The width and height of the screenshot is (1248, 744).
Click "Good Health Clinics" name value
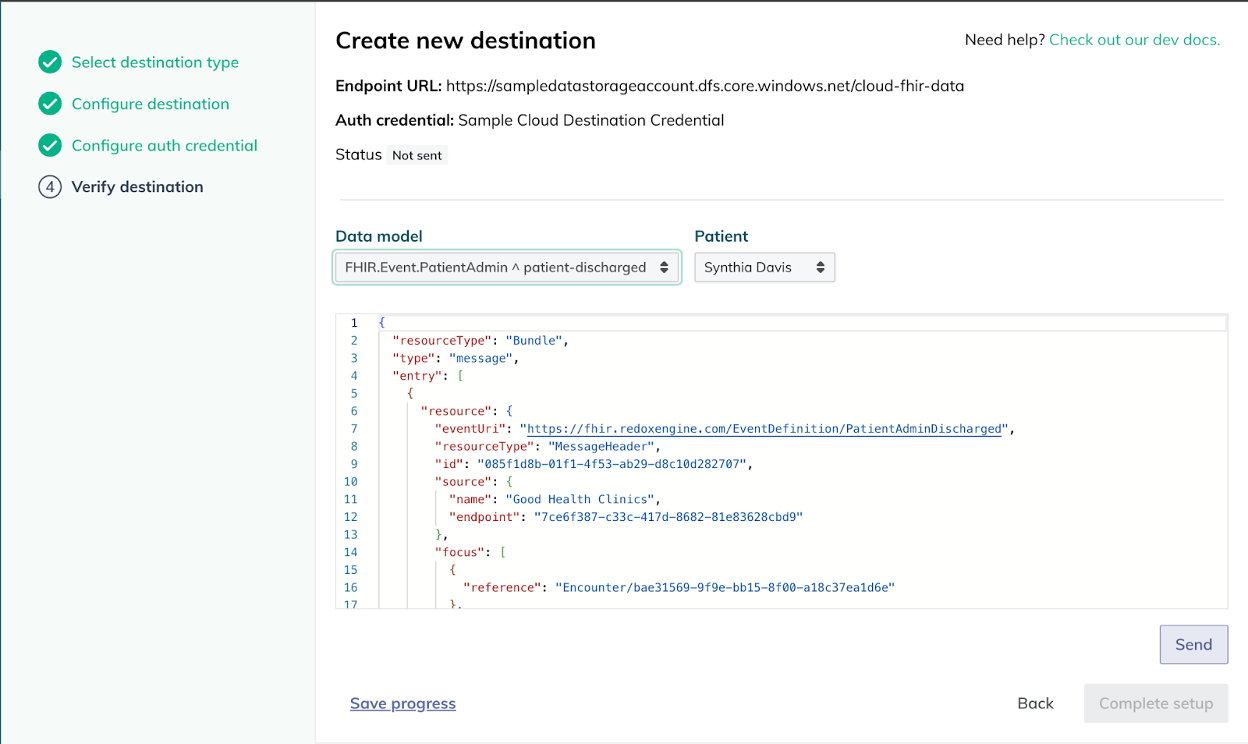pyautogui.click(x=582, y=499)
